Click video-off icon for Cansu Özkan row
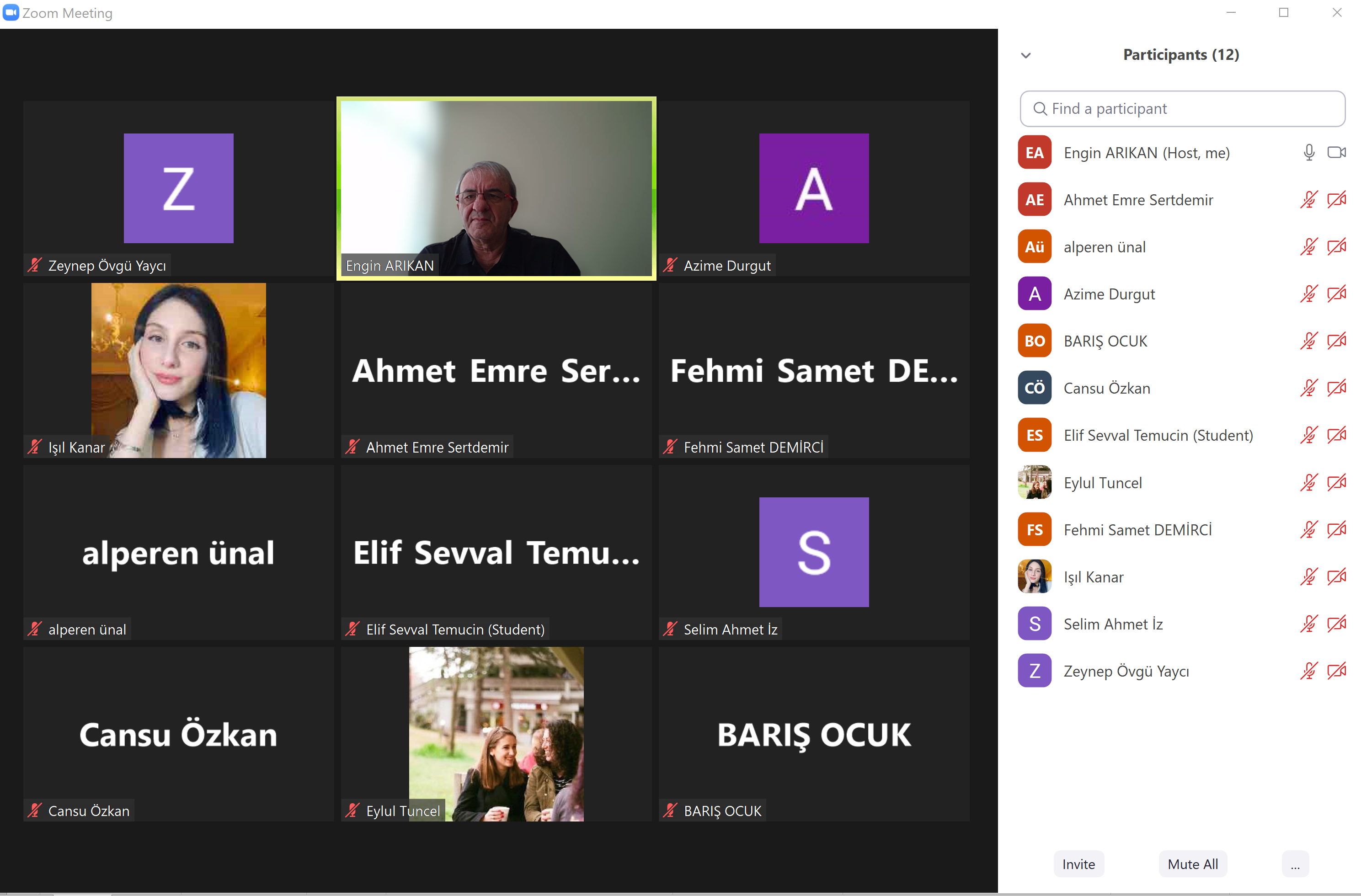The image size is (1361, 896). pyautogui.click(x=1336, y=388)
